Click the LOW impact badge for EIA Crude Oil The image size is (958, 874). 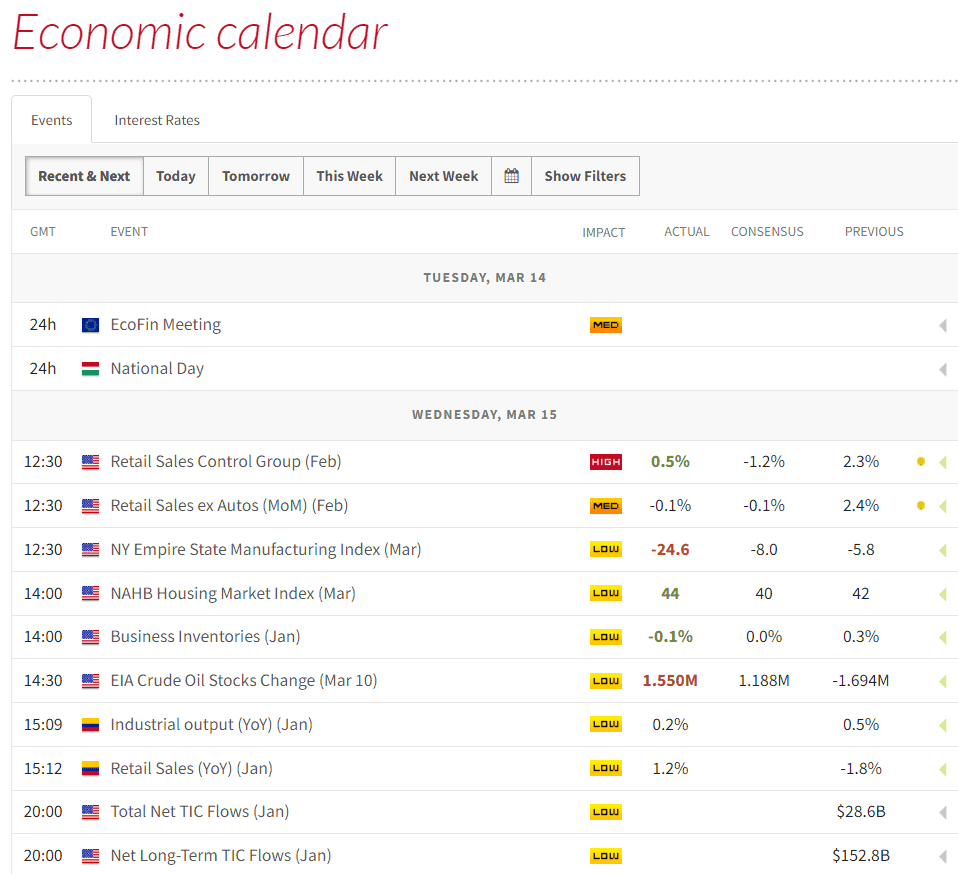pyautogui.click(x=606, y=680)
